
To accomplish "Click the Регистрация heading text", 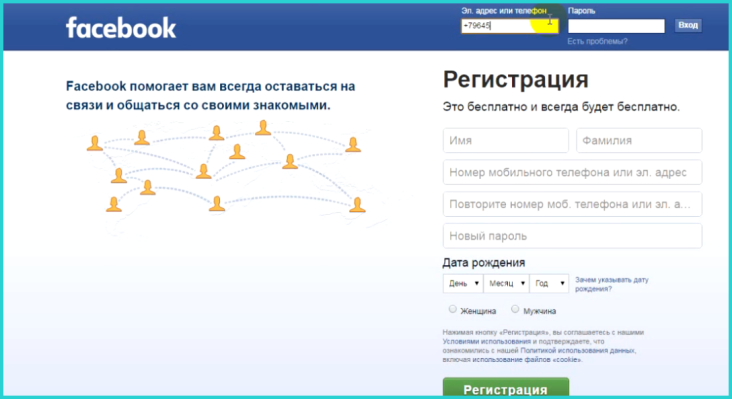I will pyautogui.click(x=515, y=80).
